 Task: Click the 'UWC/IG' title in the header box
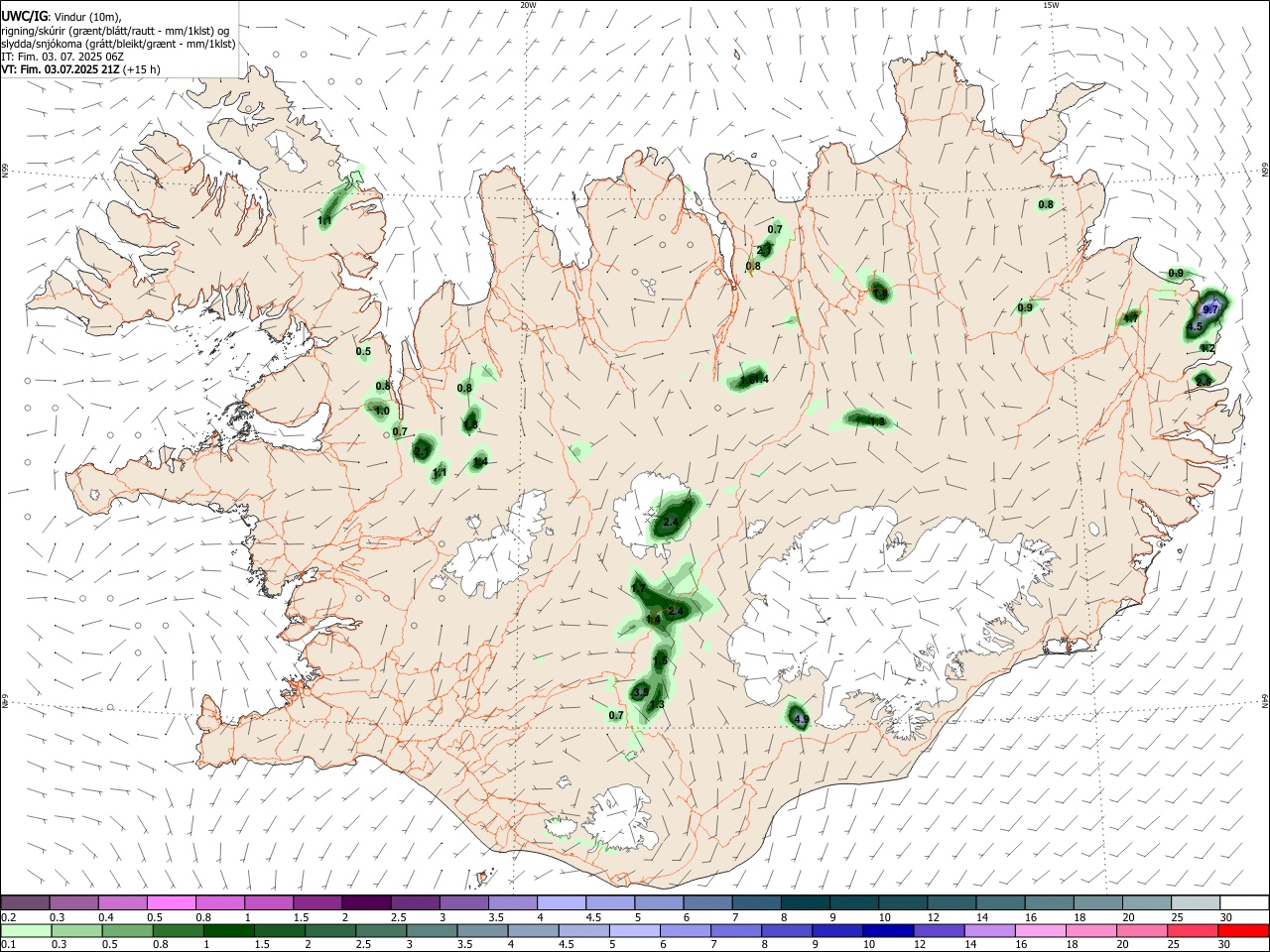(23, 16)
